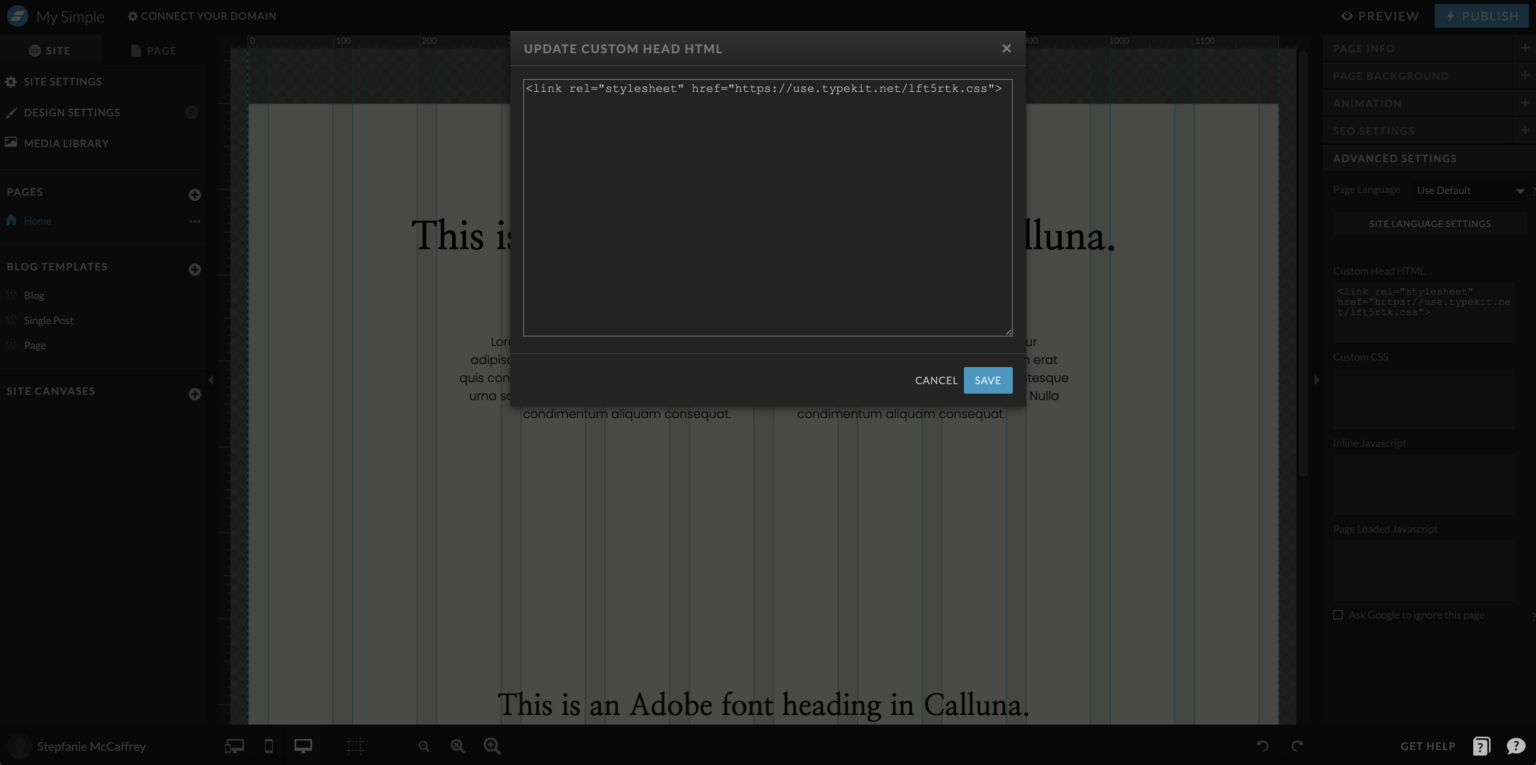Click the zoom out magnifier icon
Image resolution: width=1536 pixels, height=765 pixels.
click(x=424, y=746)
